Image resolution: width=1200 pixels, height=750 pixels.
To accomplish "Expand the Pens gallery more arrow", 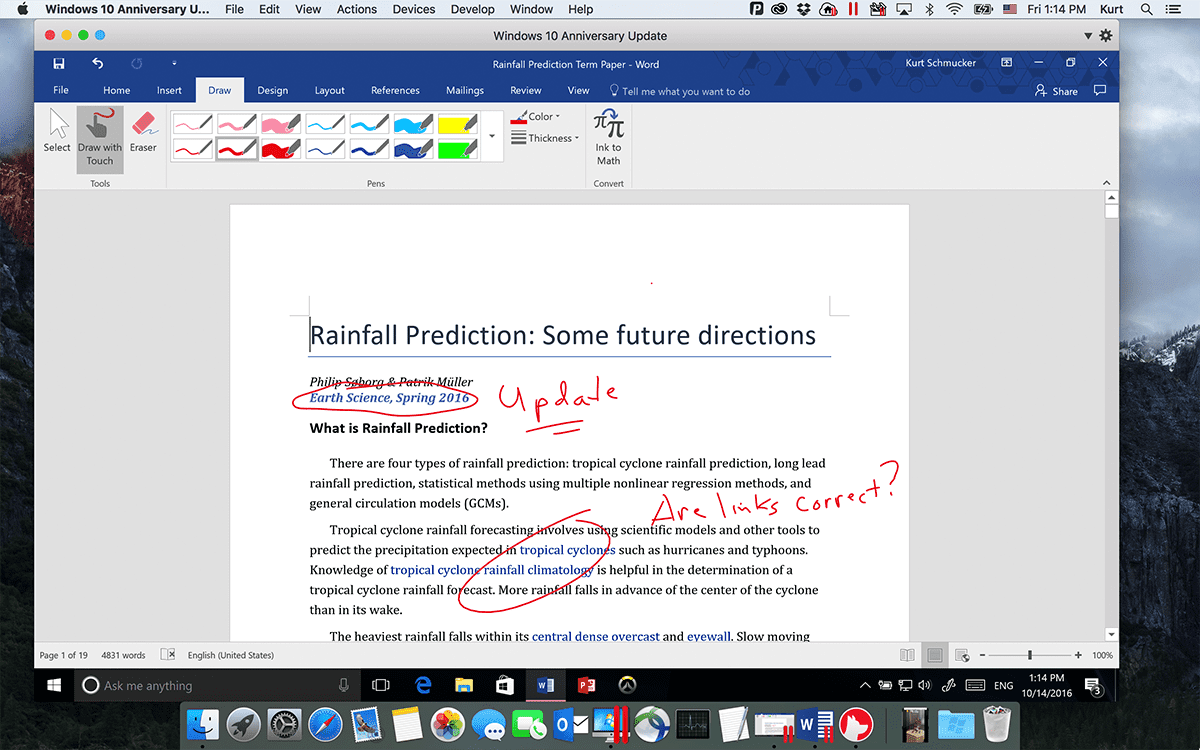I will click(492, 137).
